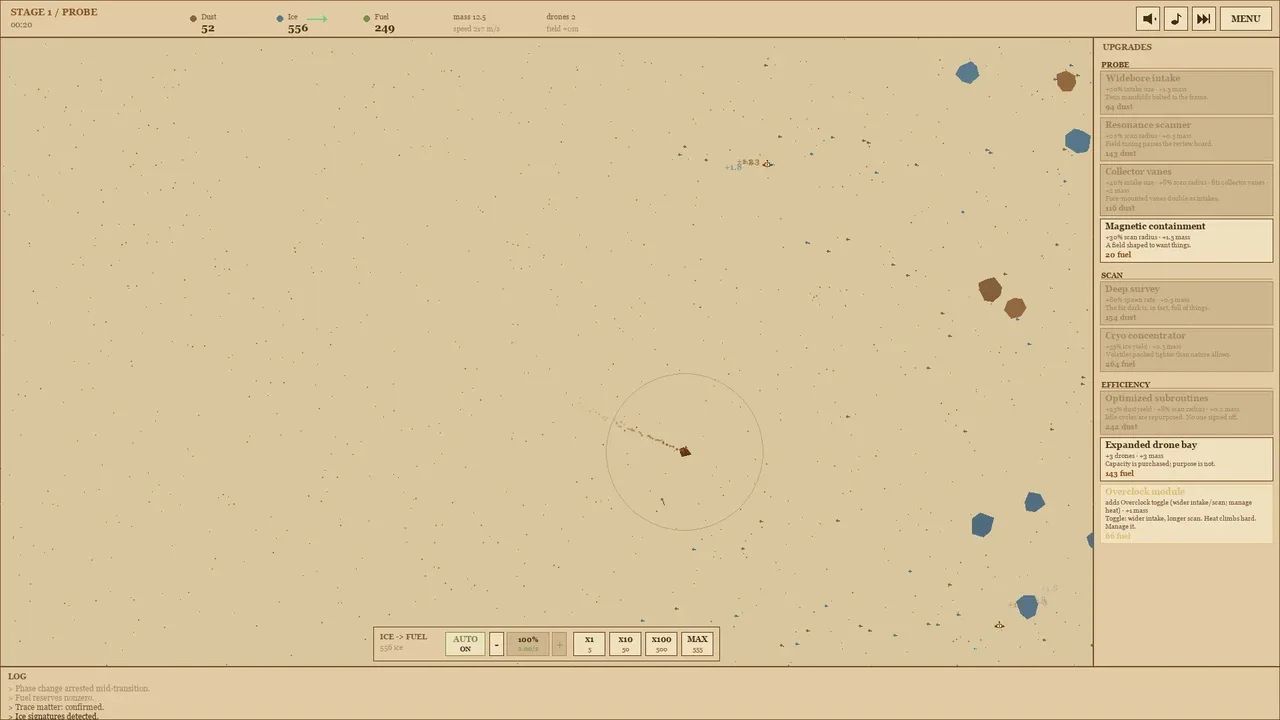Click the fast-forward speed icon
Screen dimensions: 1280x720
click(1204, 18)
